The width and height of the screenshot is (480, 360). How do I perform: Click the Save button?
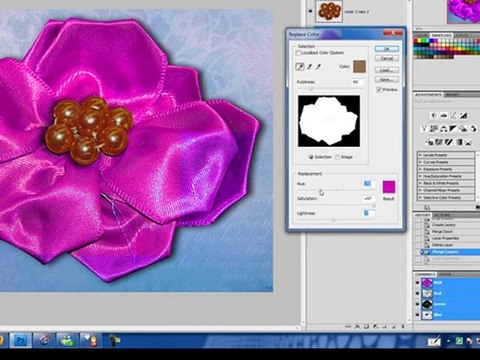[x=387, y=80]
